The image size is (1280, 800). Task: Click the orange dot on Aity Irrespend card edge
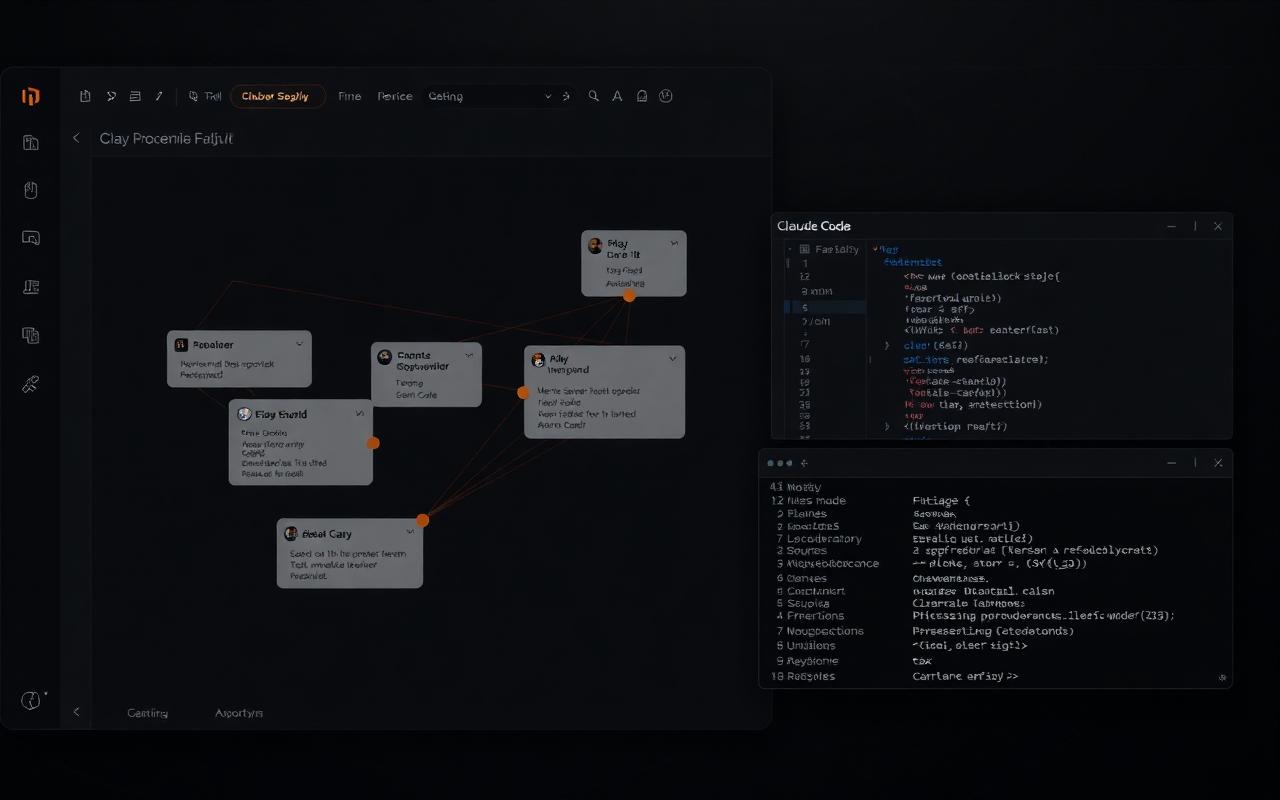pyautogui.click(x=522, y=392)
